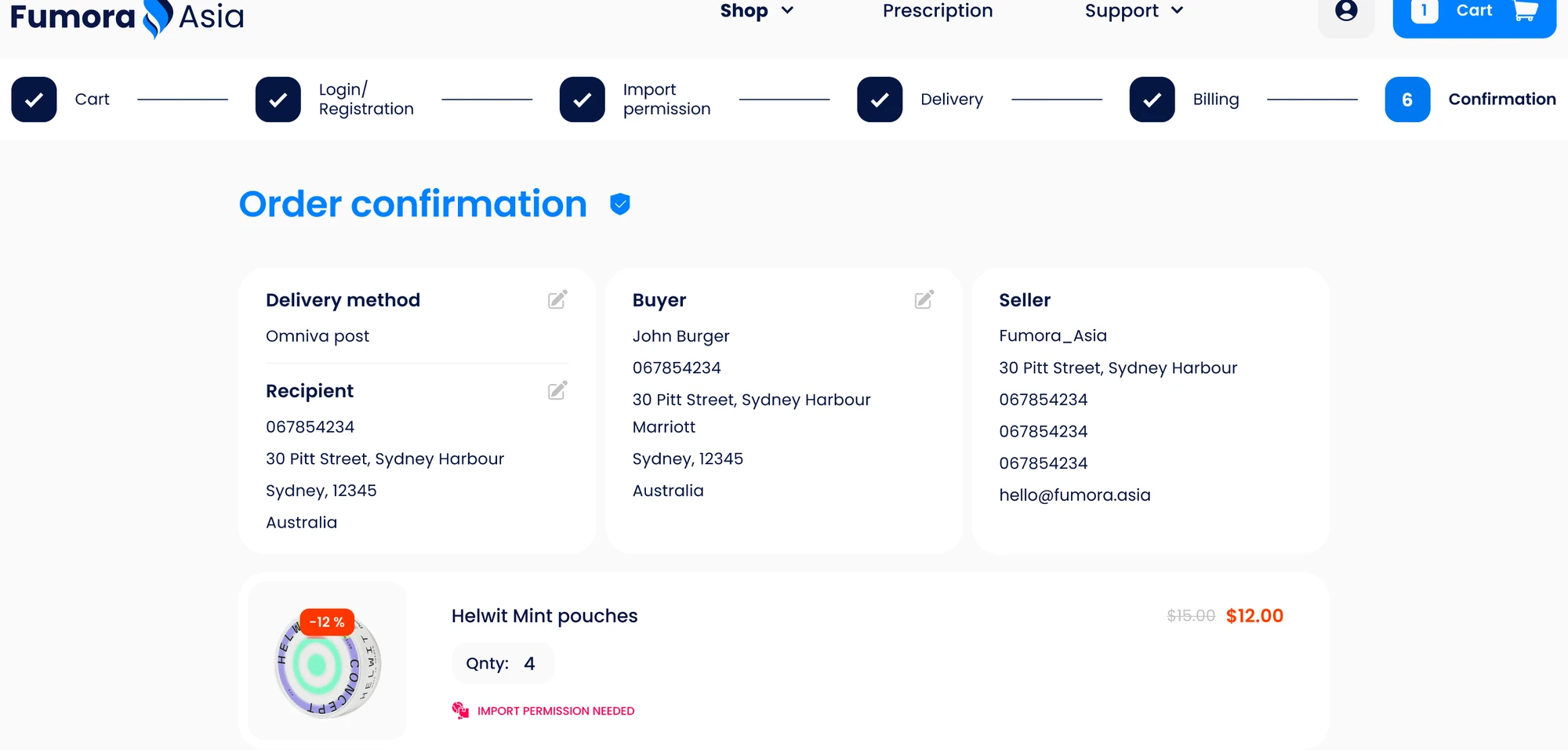Click the Login/Registration step checkmark

tap(278, 100)
